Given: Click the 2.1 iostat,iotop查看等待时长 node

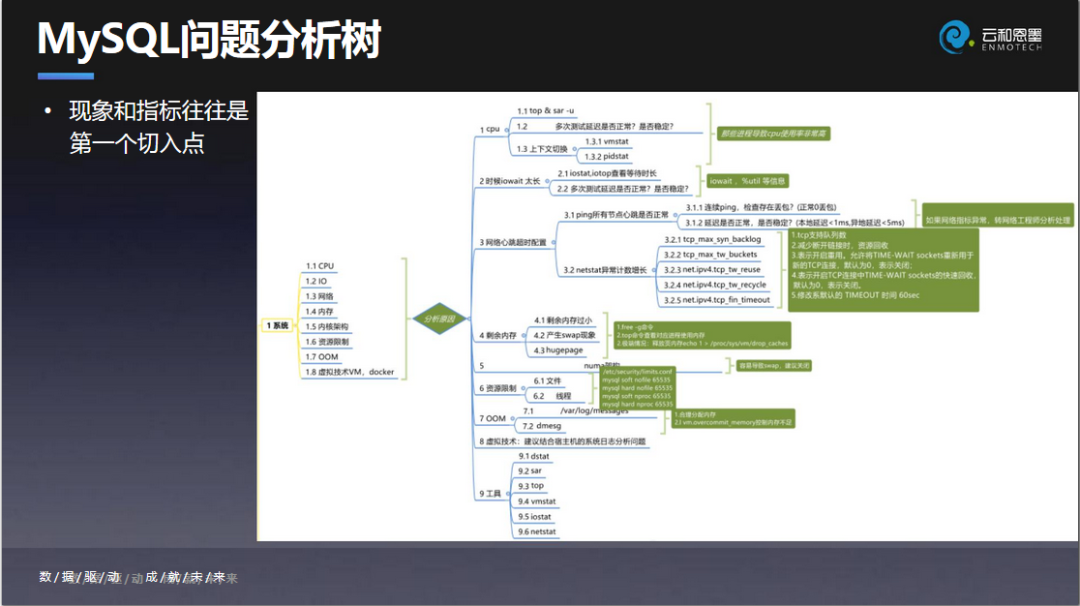Looking at the screenshot, I should (x=608, y=174).
